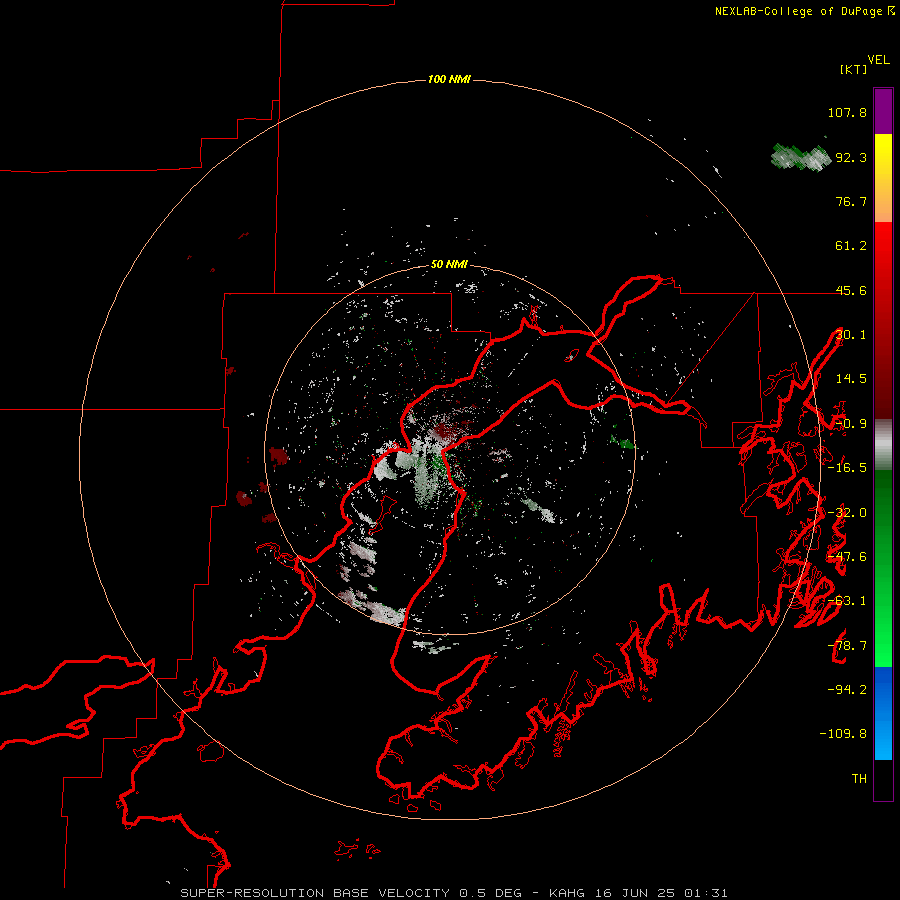
Task: Select the -32.0 legend value
Action: [847, 513]
